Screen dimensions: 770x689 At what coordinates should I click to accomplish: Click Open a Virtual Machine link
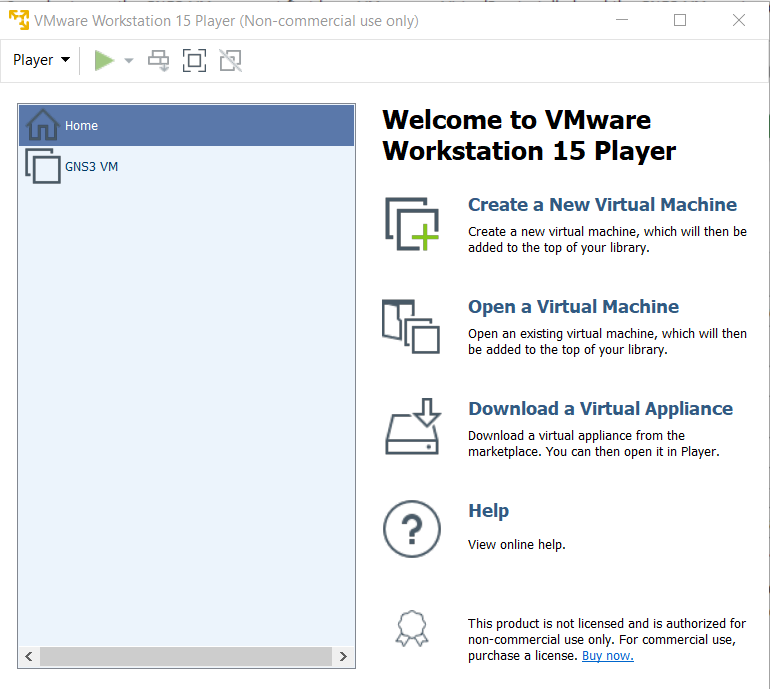click(x=573, y=307)
